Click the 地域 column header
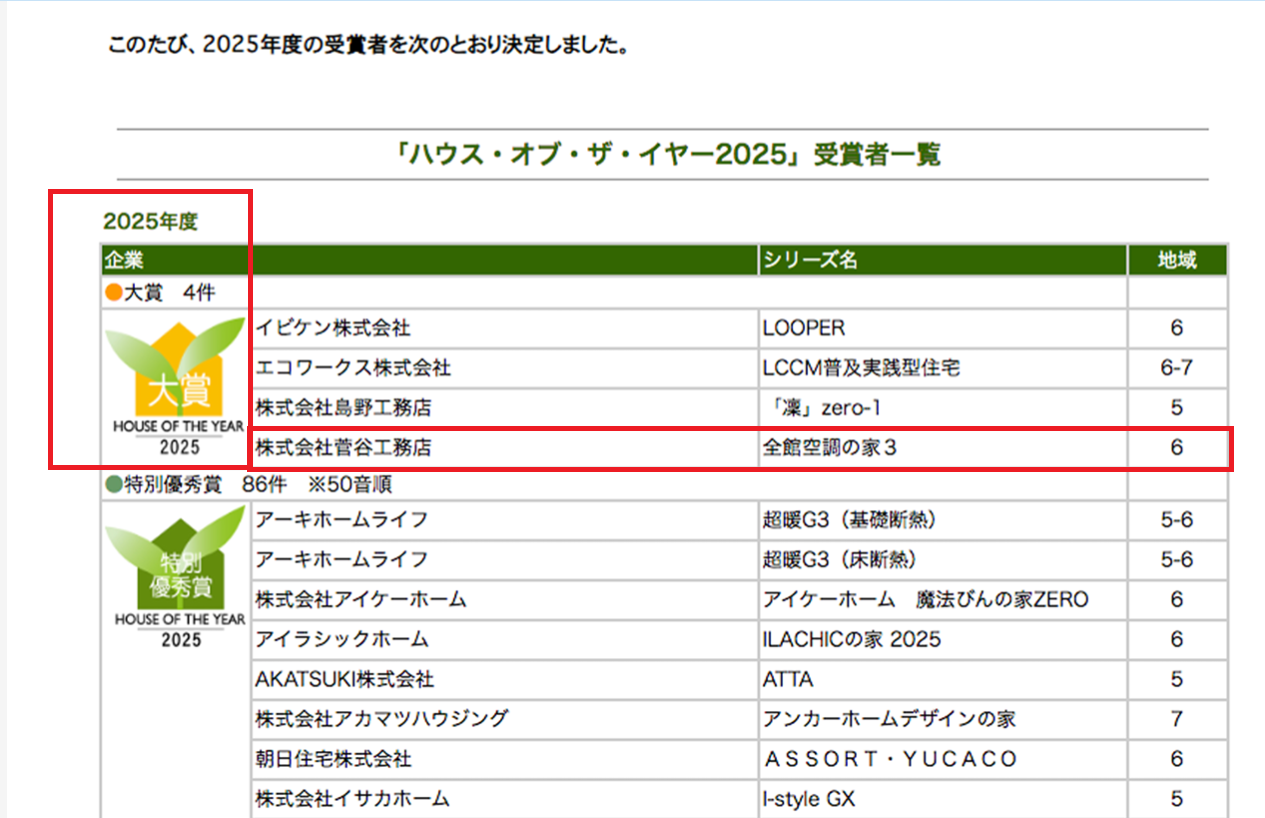Screen dimensions: 1265x818 1177,260
